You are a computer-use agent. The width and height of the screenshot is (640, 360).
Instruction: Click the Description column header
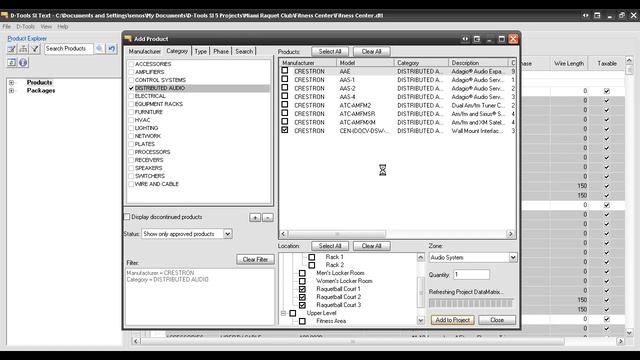tap(479, 63)
